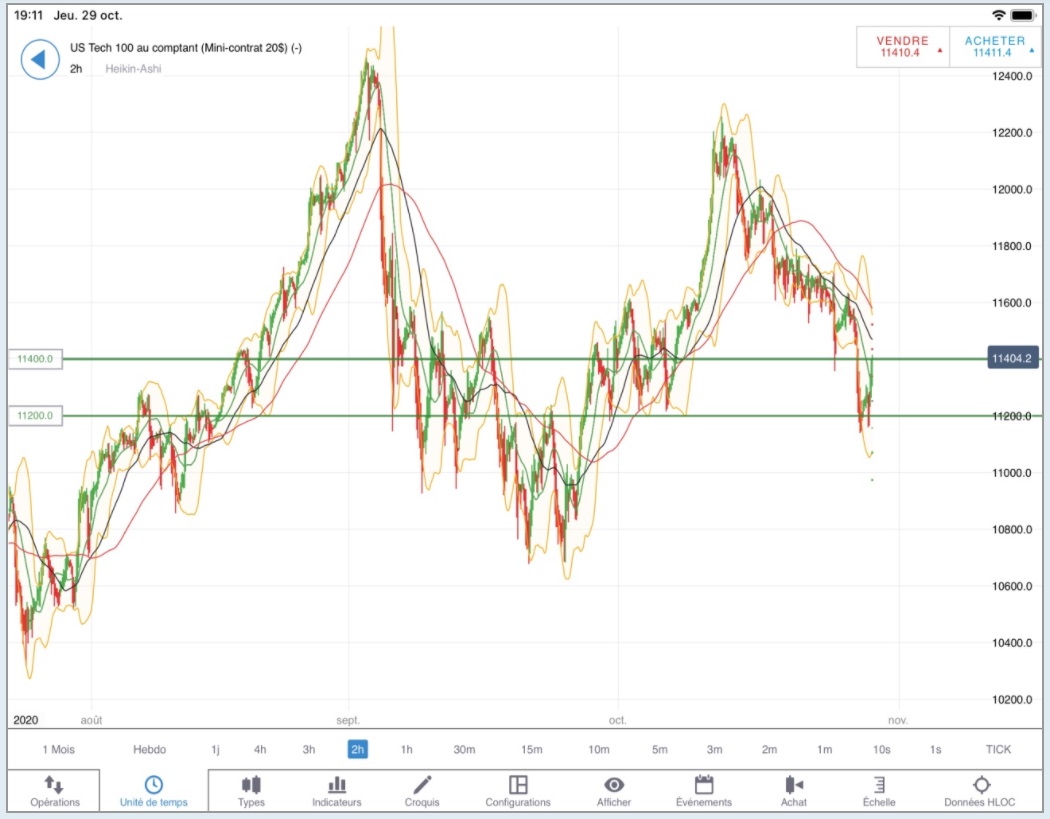Tap the oct. date axis label
The height and width of the screenshot is (819, 1050).
coord(617,721)
